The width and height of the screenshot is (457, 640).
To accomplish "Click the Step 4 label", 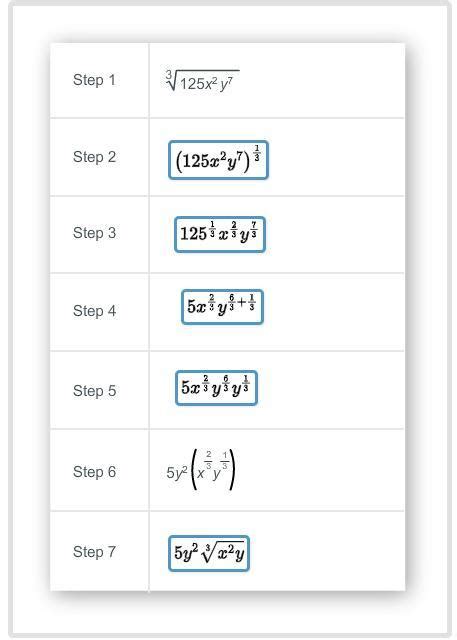I will pos(94,311).
